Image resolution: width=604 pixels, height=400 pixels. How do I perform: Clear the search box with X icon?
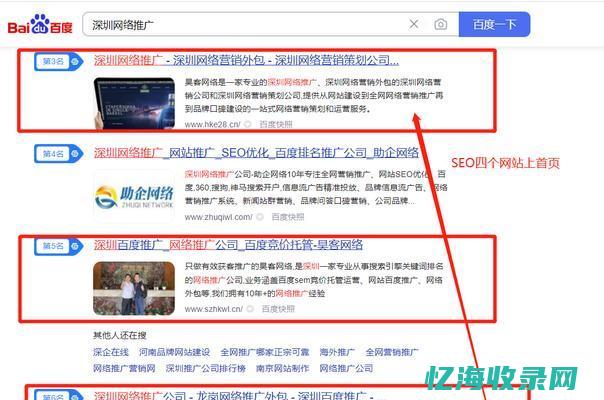[x=414, y=24]
